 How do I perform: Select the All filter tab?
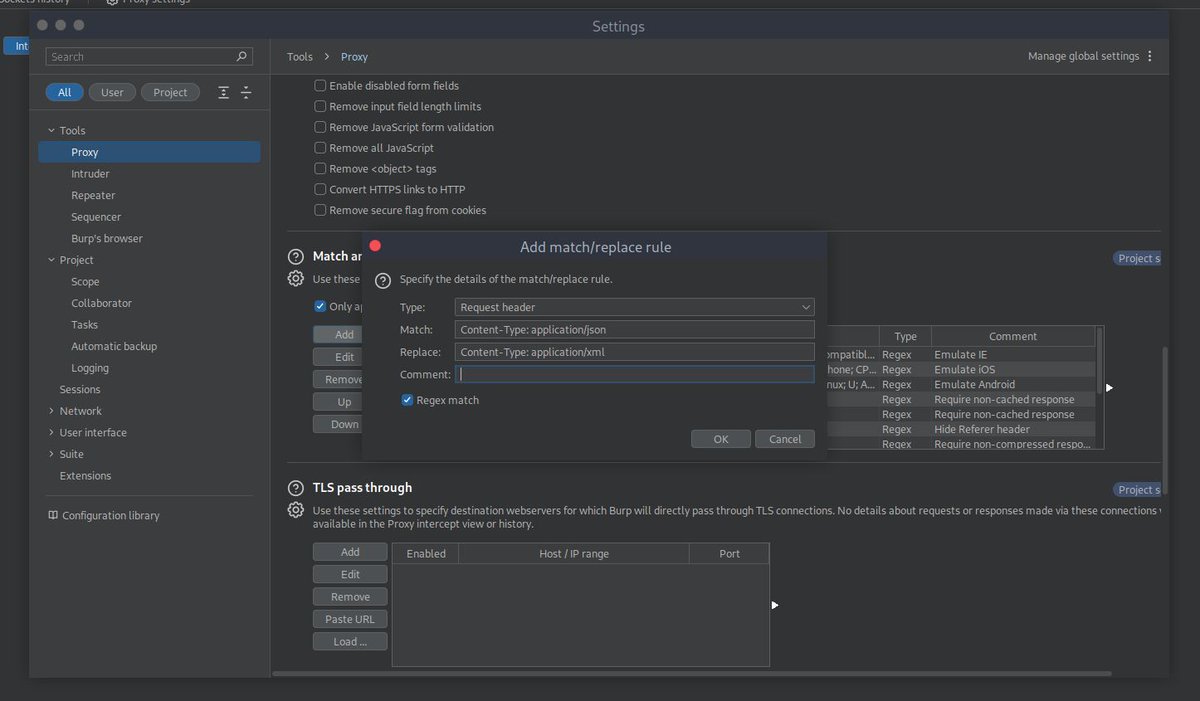(x=64, y=92)
